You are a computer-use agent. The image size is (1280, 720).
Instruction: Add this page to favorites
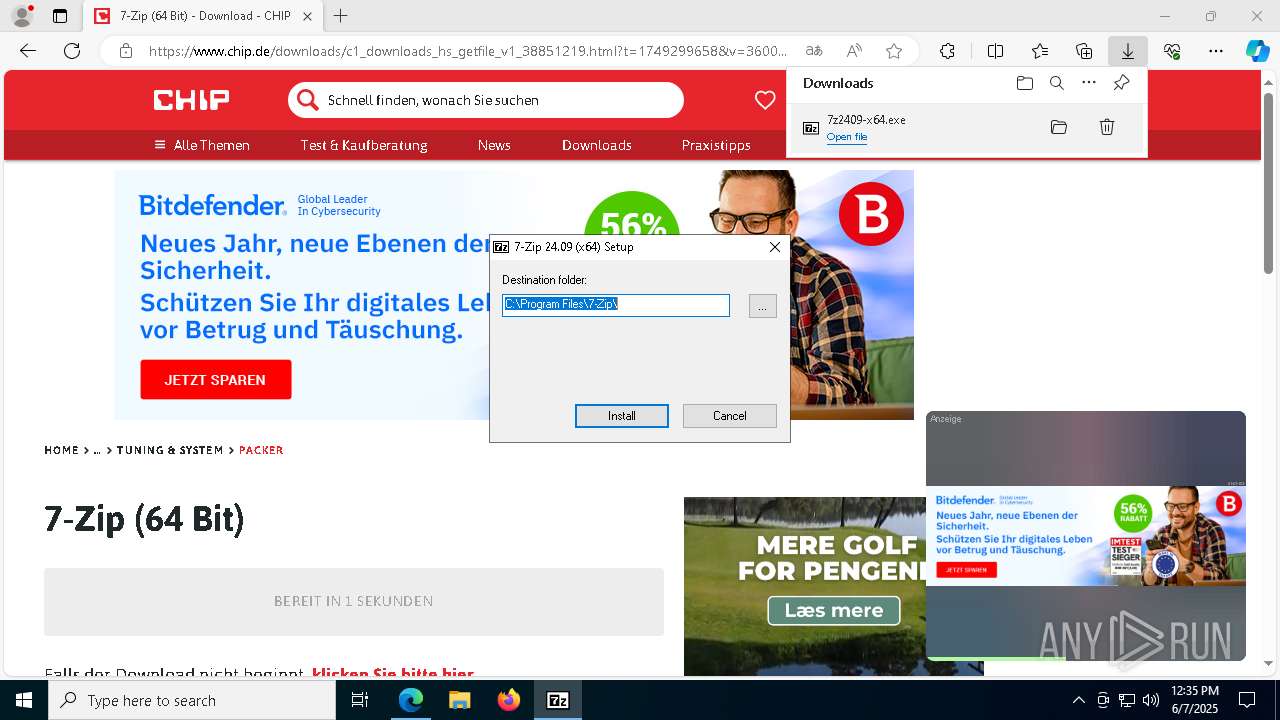coord(894,51)
